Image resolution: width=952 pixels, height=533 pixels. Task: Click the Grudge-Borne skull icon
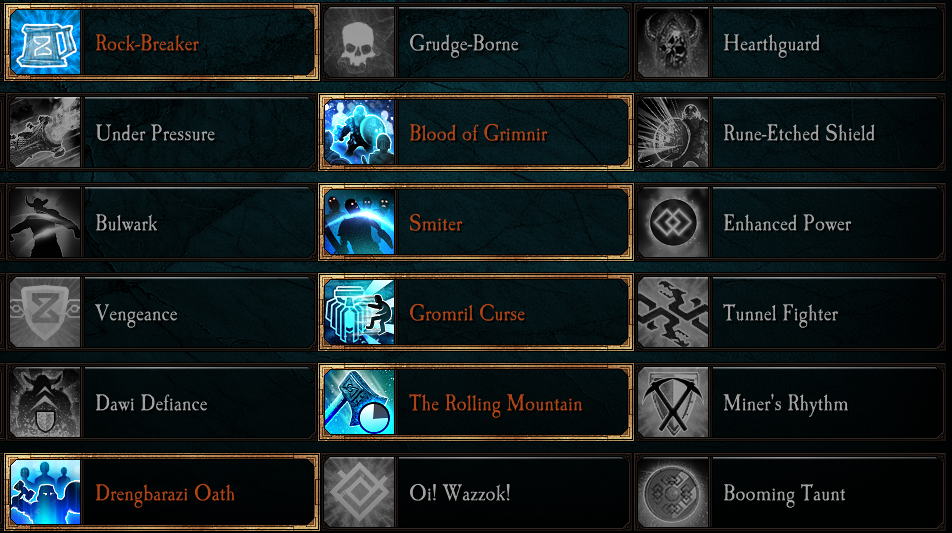point(359,42)
